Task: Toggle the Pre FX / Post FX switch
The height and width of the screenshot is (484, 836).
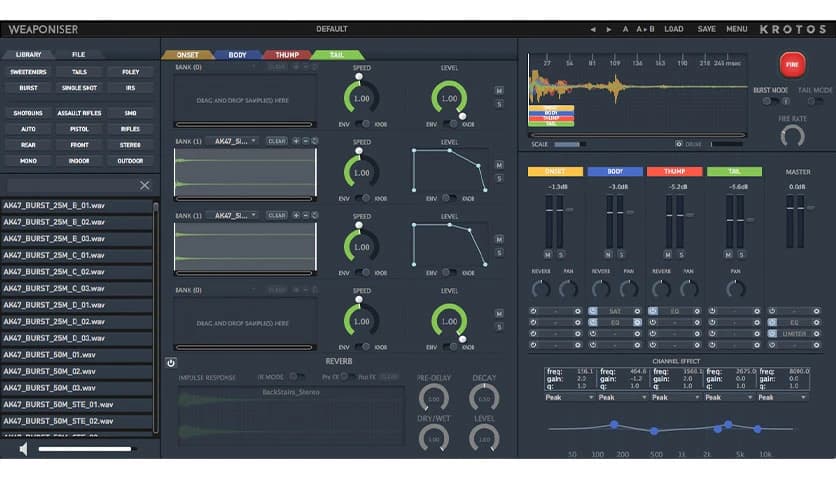Action: point(347,376)
